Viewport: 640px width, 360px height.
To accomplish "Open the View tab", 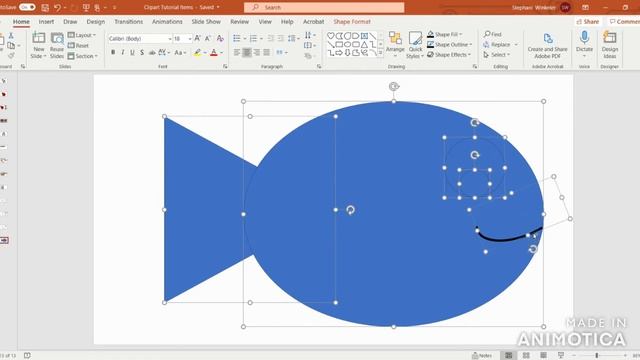I will 265,22.
